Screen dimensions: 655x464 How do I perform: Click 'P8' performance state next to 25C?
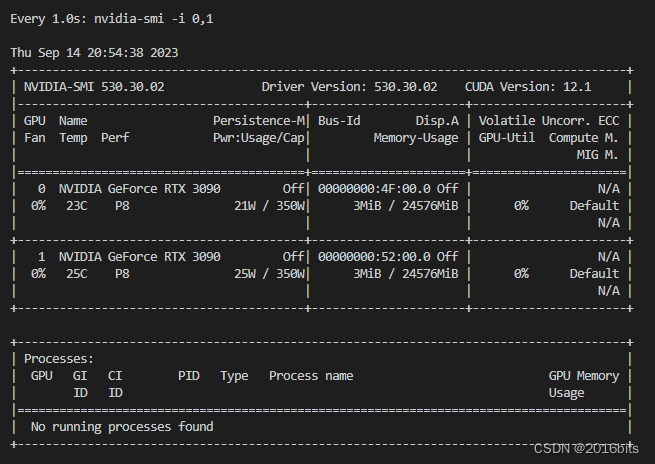point(122,274)
